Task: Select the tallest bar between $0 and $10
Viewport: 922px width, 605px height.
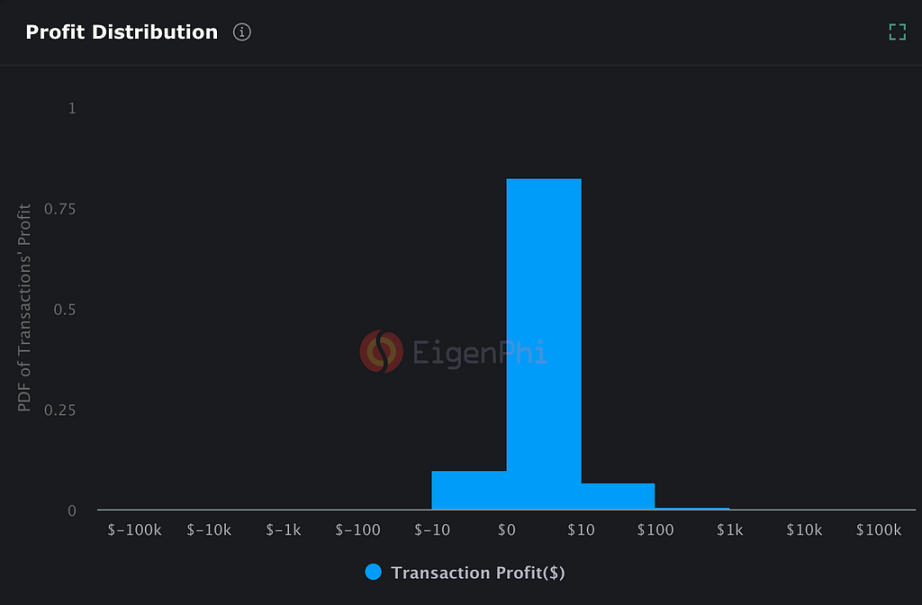Action: 544,344
